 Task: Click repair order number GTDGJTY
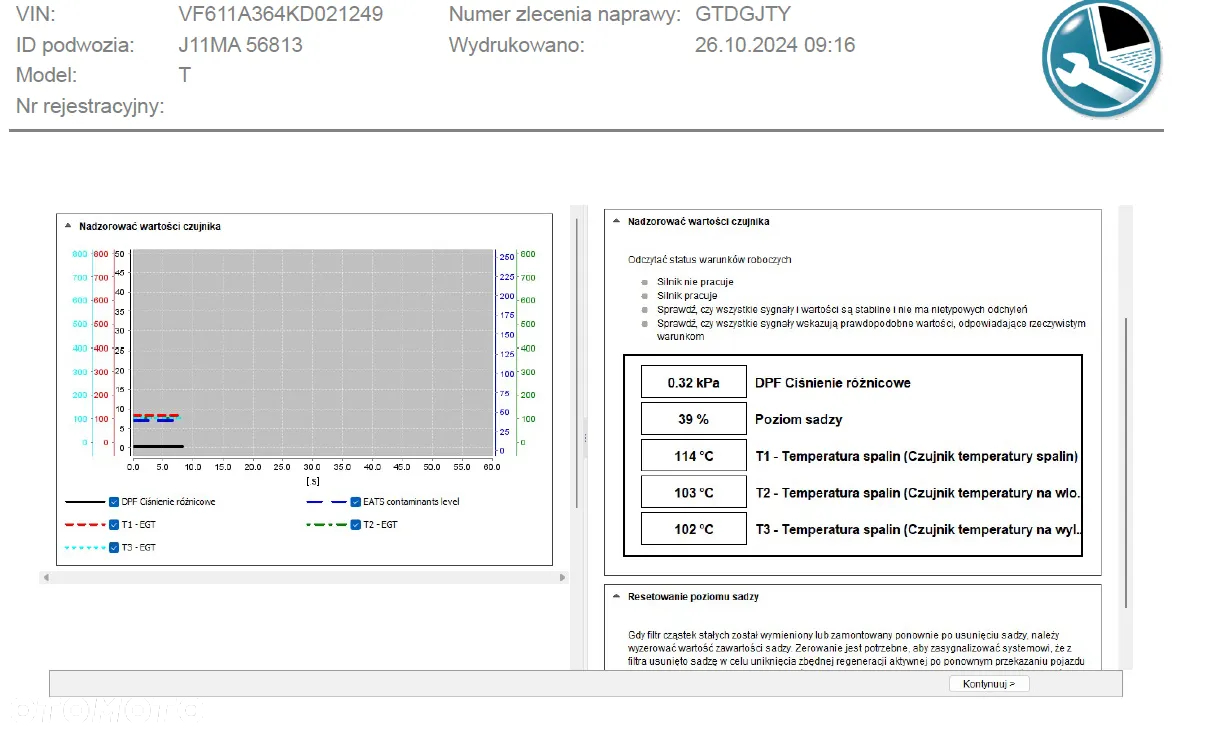click(742, 14)
